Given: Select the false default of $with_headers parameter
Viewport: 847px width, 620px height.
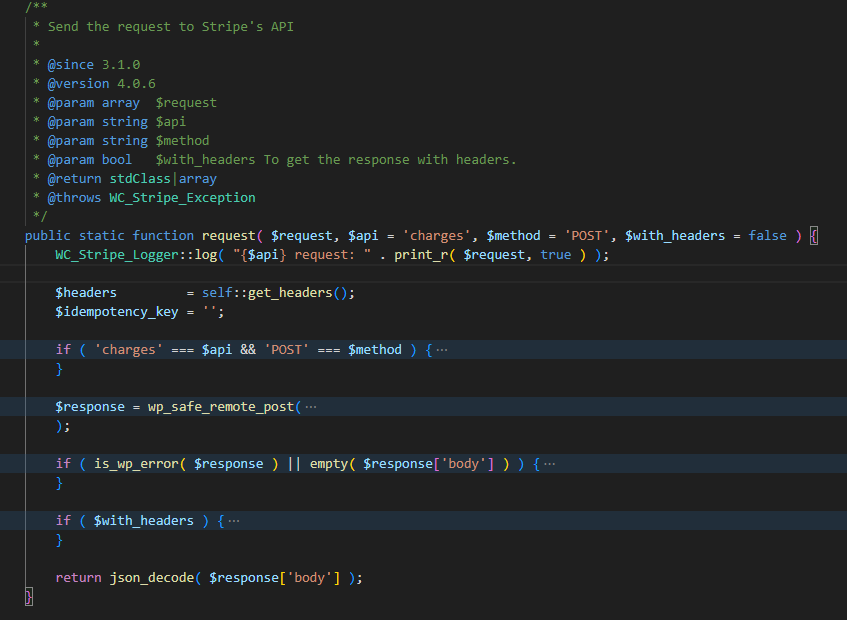Looking at the screenshot, I should coord(767,235).
